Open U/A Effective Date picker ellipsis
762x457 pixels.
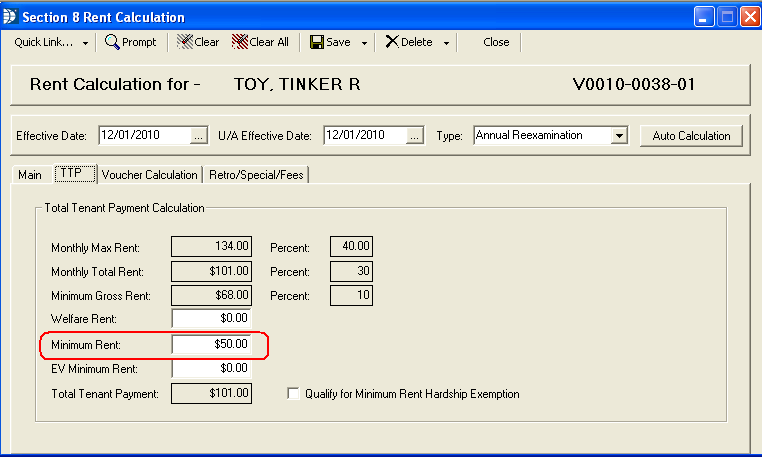pos(414,136)
